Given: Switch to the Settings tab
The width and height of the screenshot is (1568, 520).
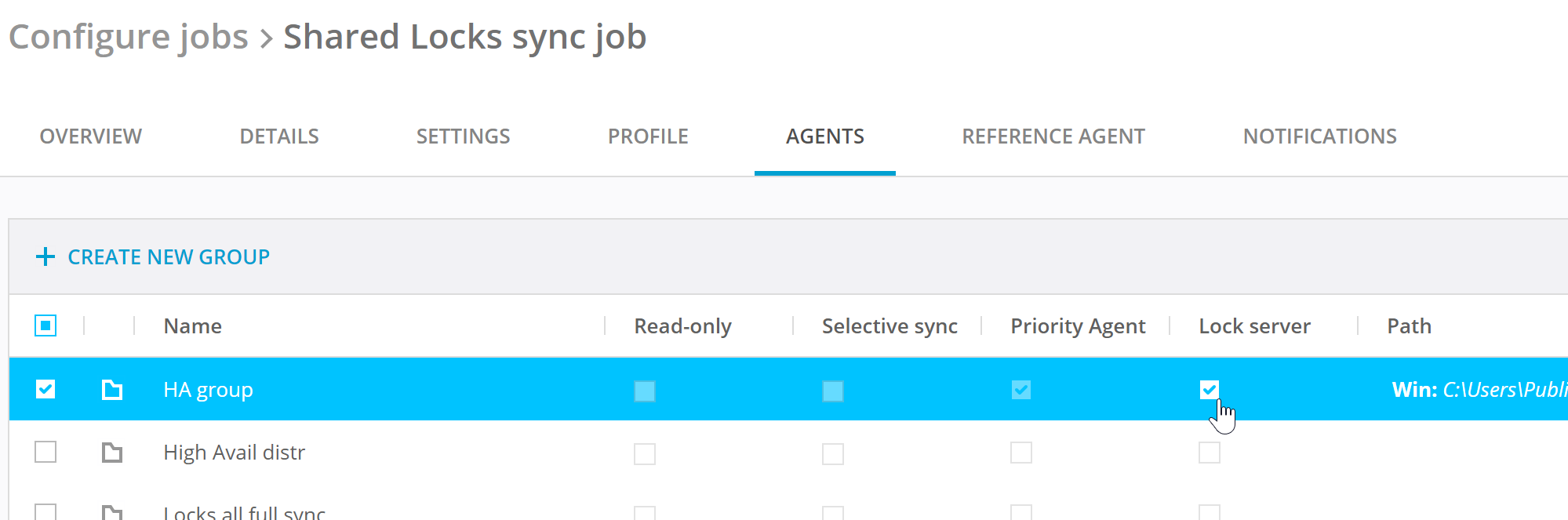Looking at the screenshot, I should [x=463, y=136].
